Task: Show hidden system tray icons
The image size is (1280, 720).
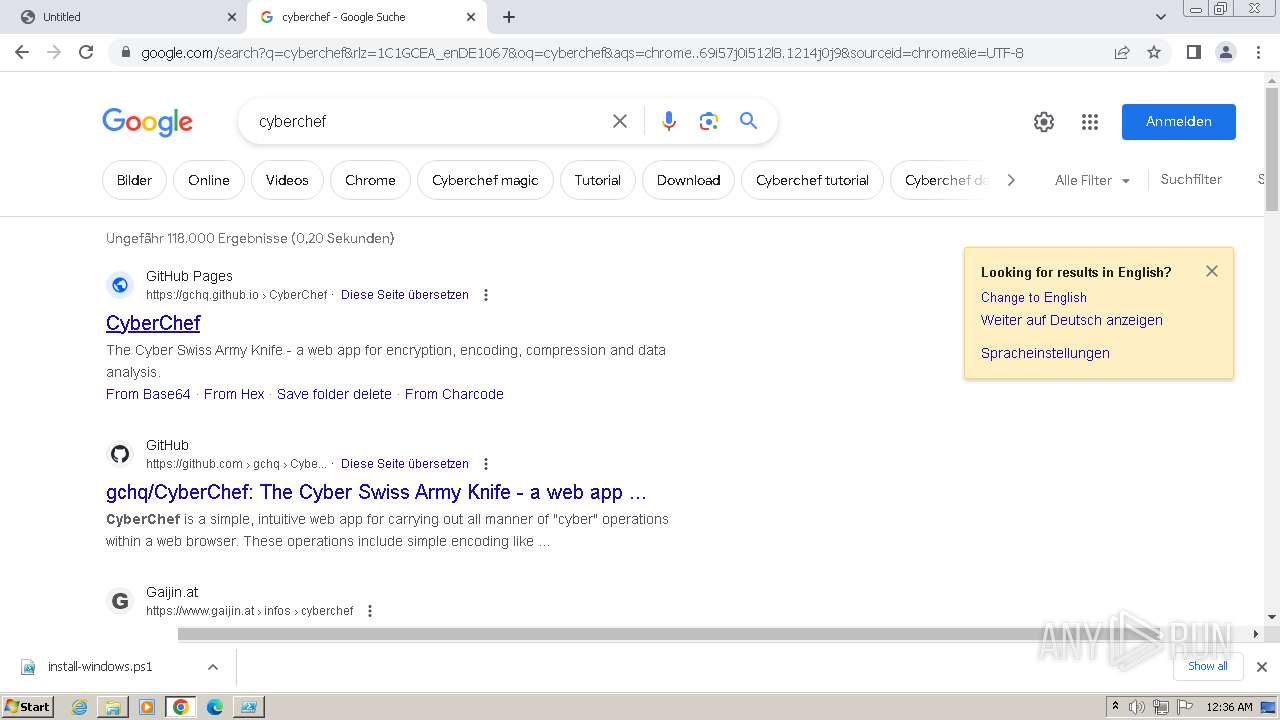Action: pos(1115,707)
